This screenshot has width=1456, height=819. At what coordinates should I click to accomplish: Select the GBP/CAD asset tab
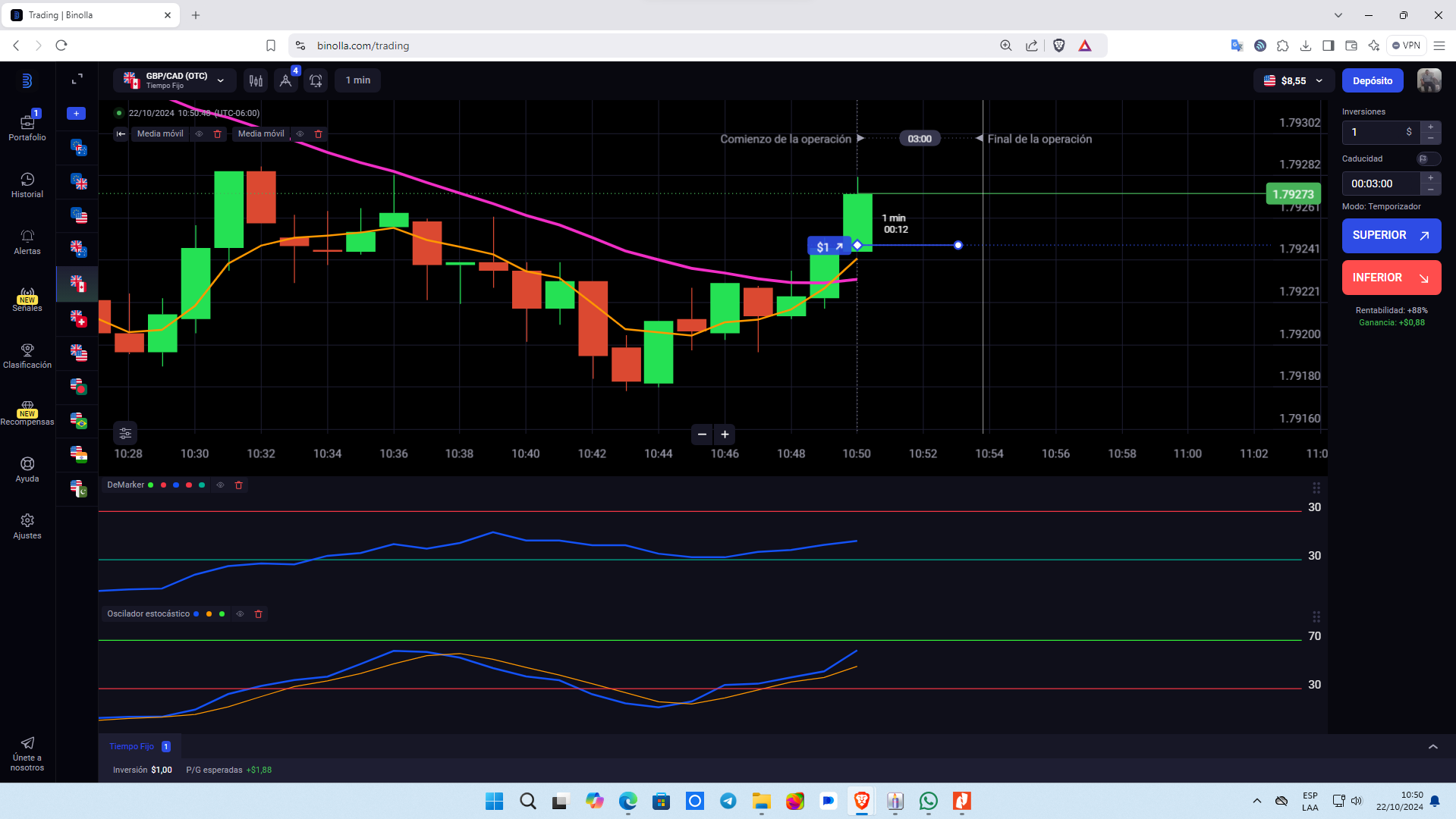pos(78,284)
